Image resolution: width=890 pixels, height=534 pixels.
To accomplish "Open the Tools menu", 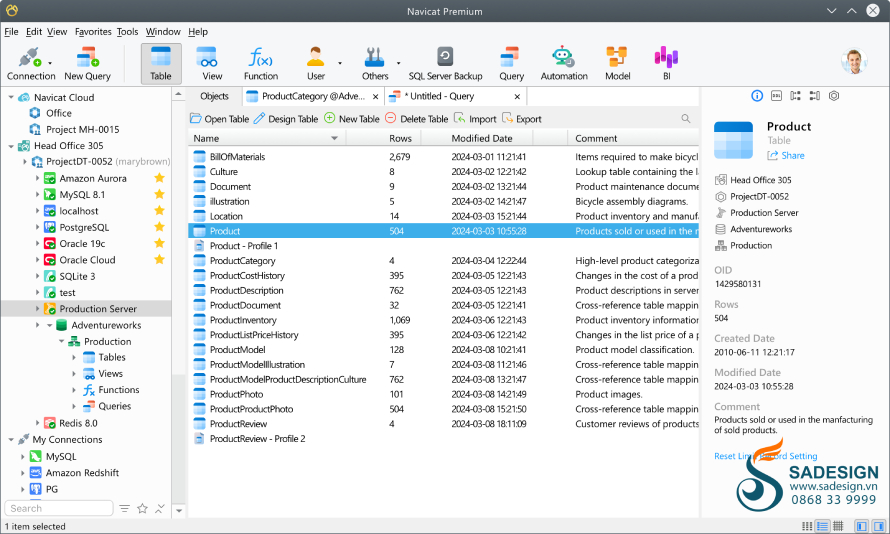I will 128,32.
